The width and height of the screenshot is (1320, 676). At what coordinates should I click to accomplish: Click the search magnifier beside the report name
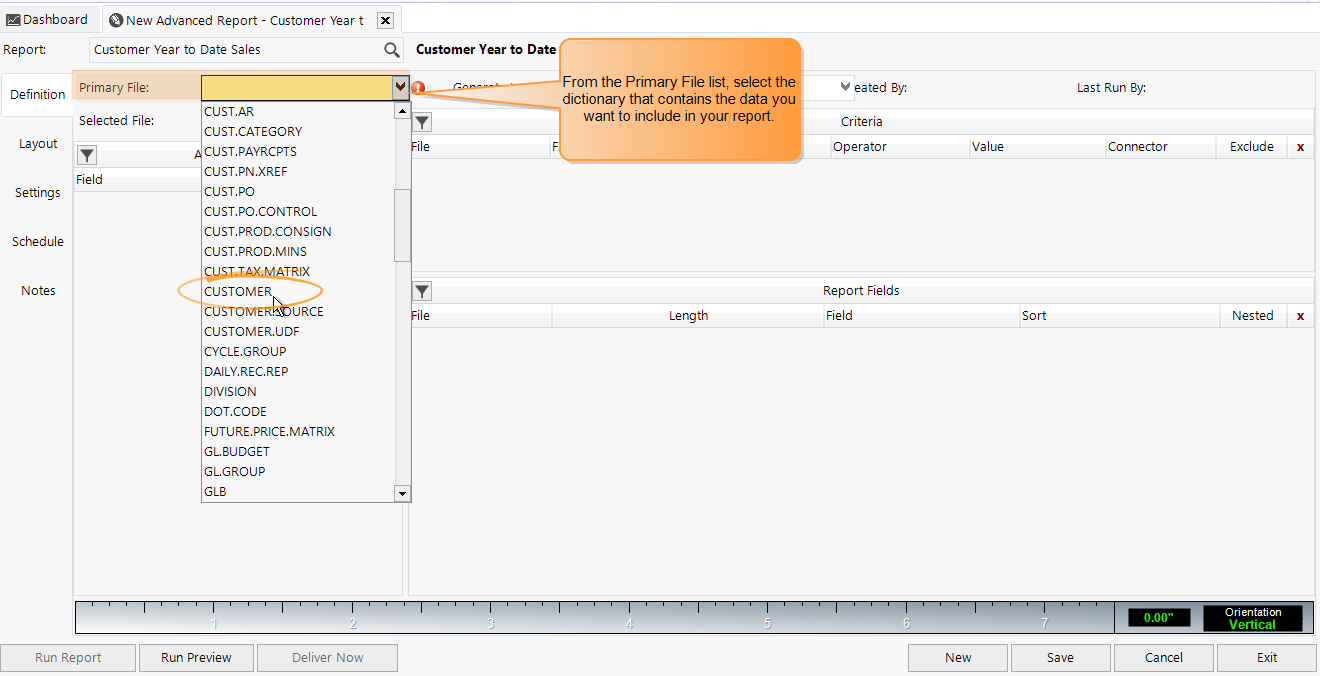(x=391, y=49)
